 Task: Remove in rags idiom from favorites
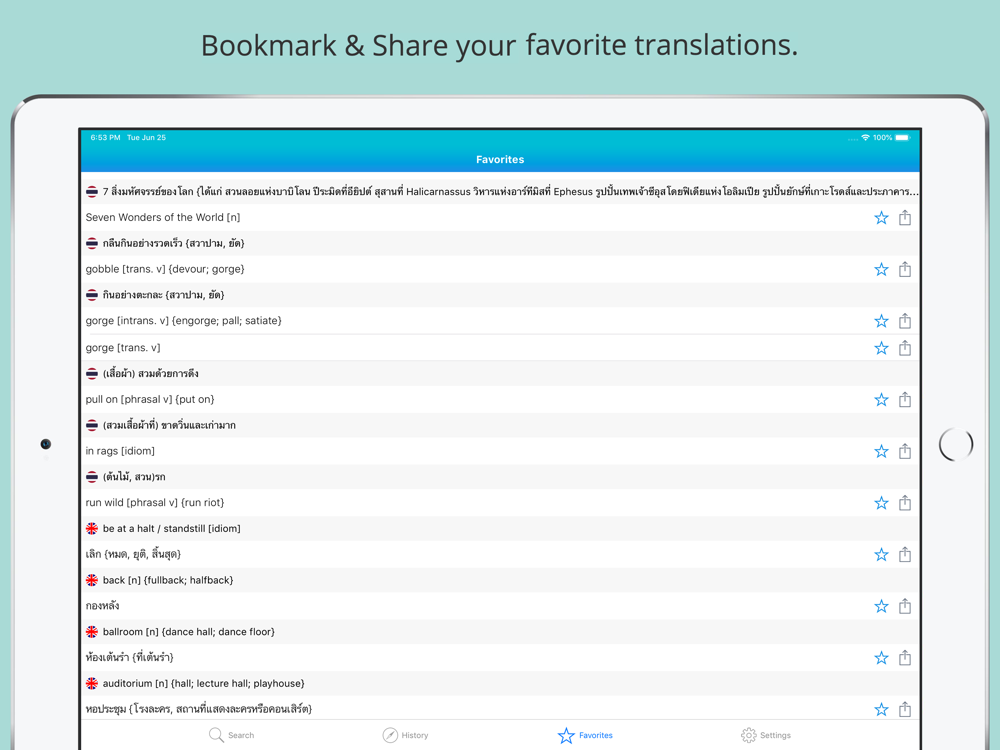click(881, 452)
